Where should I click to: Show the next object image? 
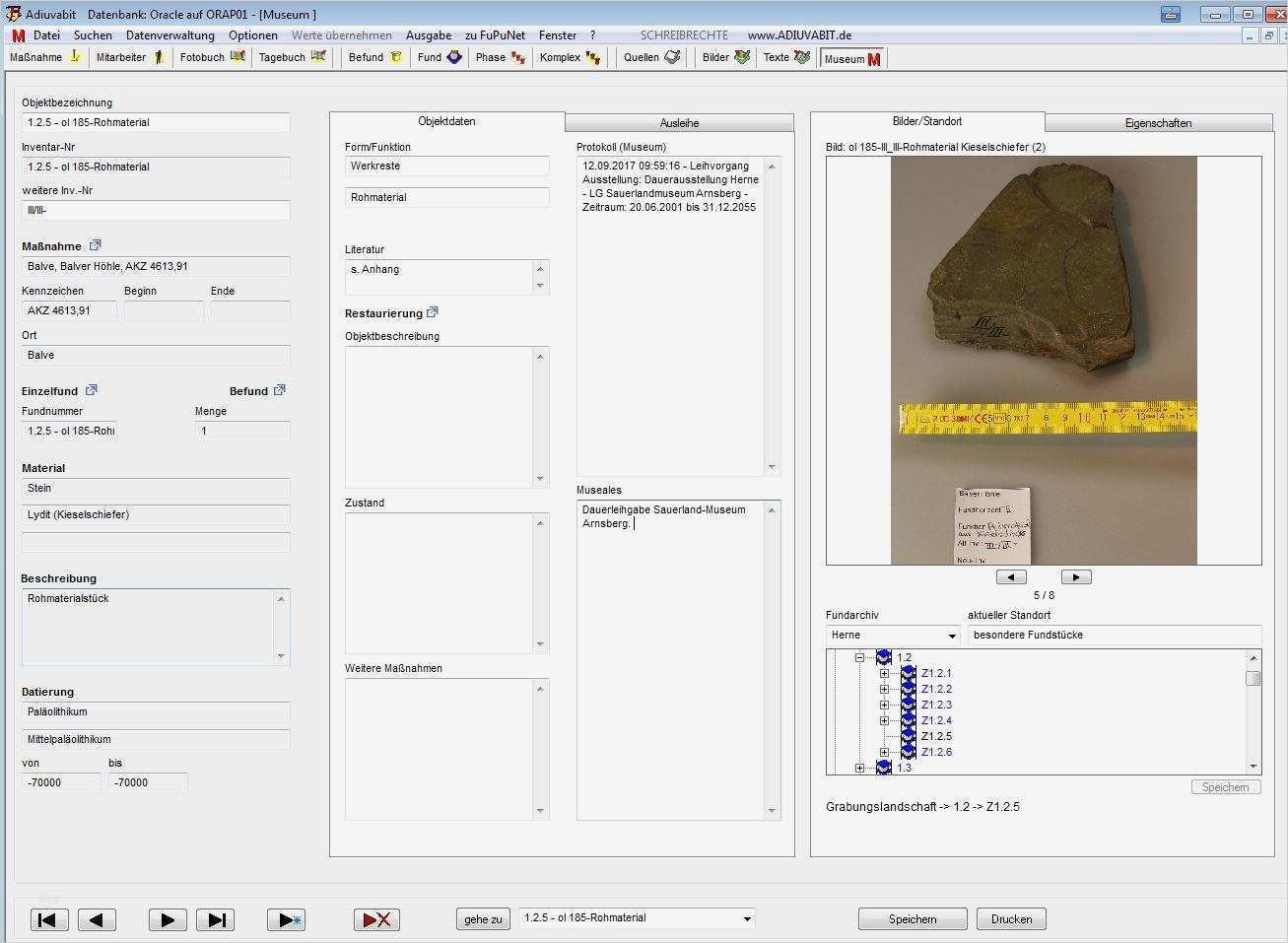pyautogui.click(x=1075, y=577)
